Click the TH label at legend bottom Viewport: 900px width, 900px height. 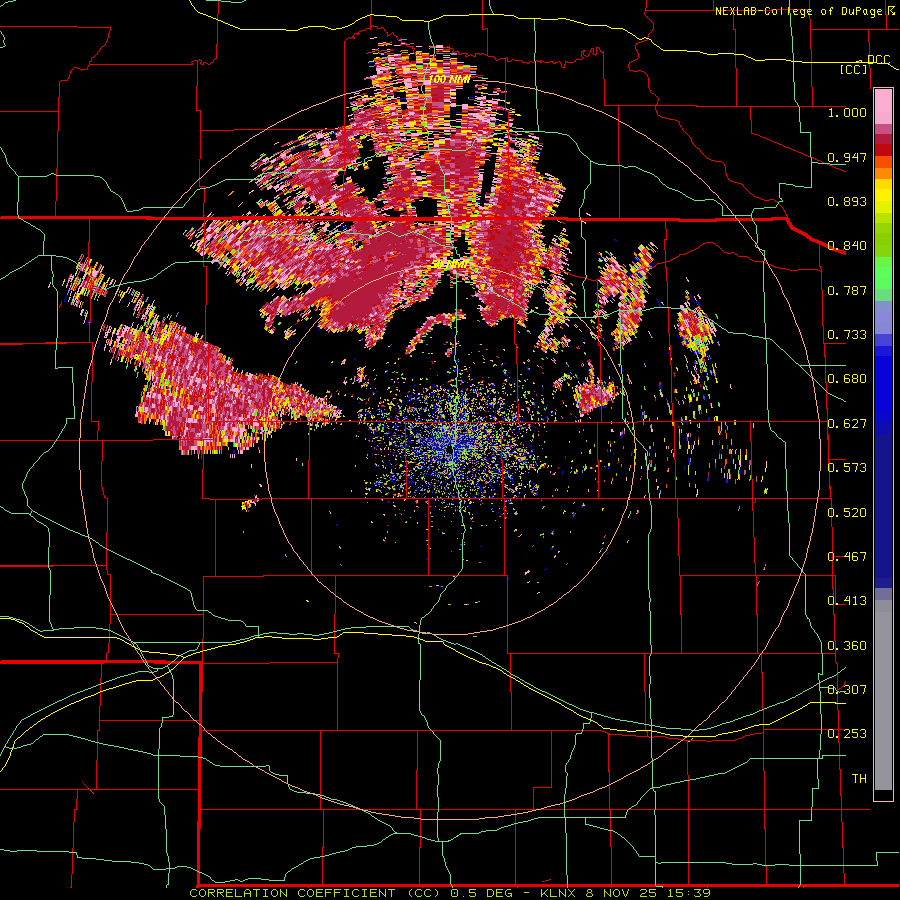click(x=859, y=779)
